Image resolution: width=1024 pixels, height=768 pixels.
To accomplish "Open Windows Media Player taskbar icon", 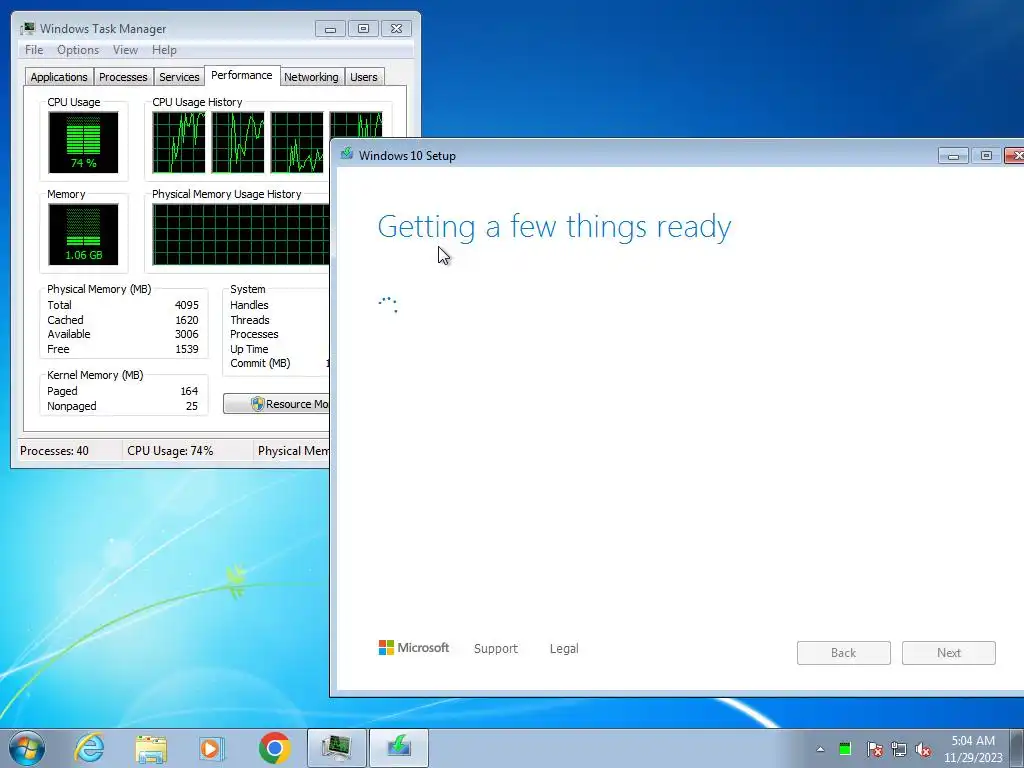I will coord(211,748).
